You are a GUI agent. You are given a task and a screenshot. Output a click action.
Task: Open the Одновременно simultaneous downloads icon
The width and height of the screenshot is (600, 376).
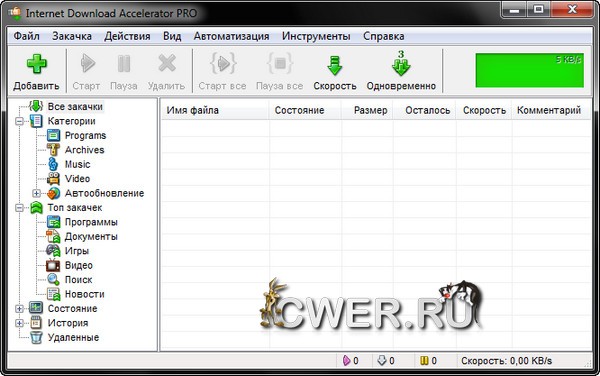pyautogui.click(x=401, y=63)
